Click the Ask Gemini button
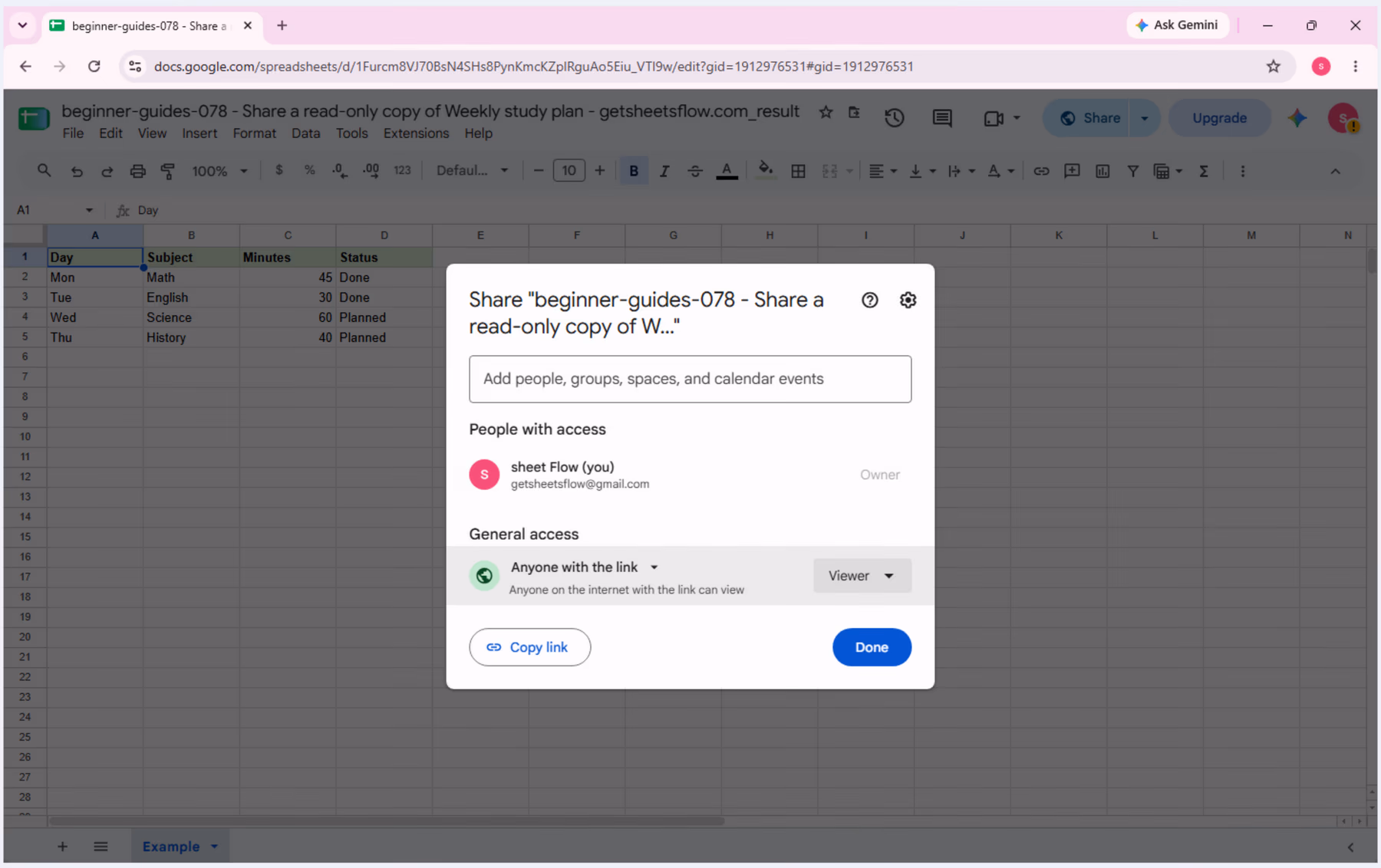The height and width of the screenshot is (868, 1381). point(1177,25)
